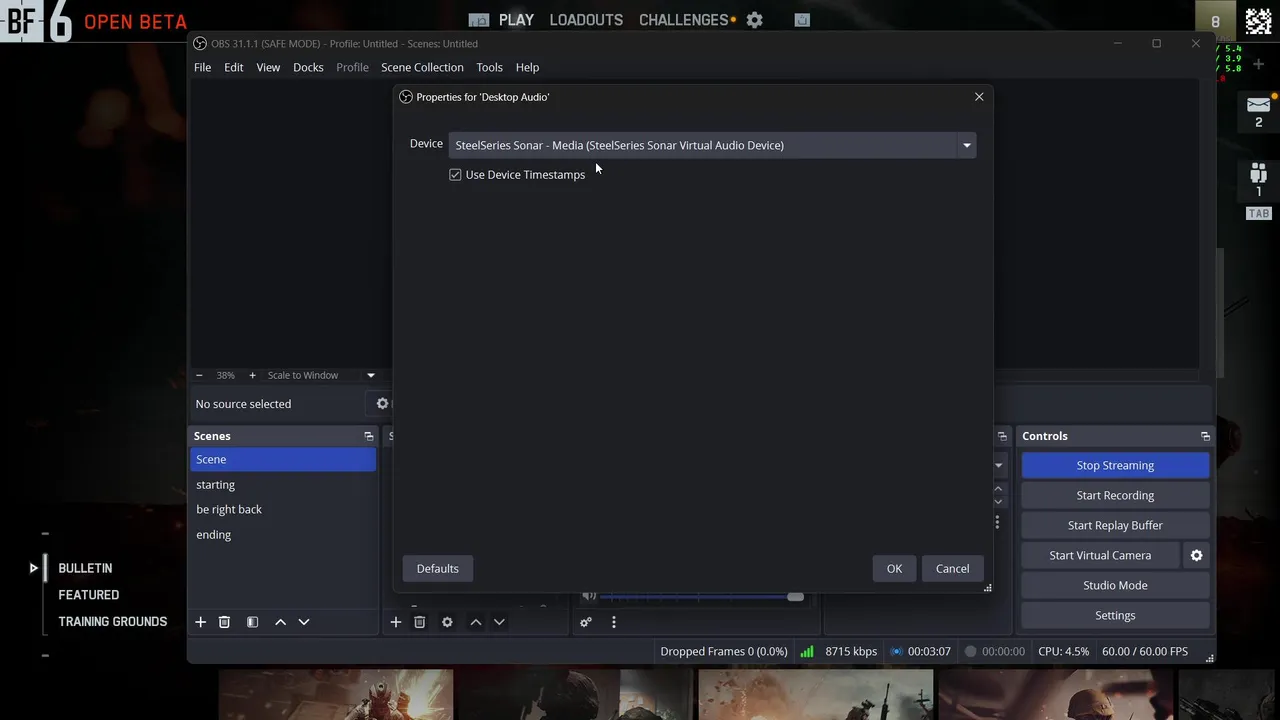Open the three-dot menu in the Scene Transitions panel
Screen dimensions: 1280x720
coord(997,522)
